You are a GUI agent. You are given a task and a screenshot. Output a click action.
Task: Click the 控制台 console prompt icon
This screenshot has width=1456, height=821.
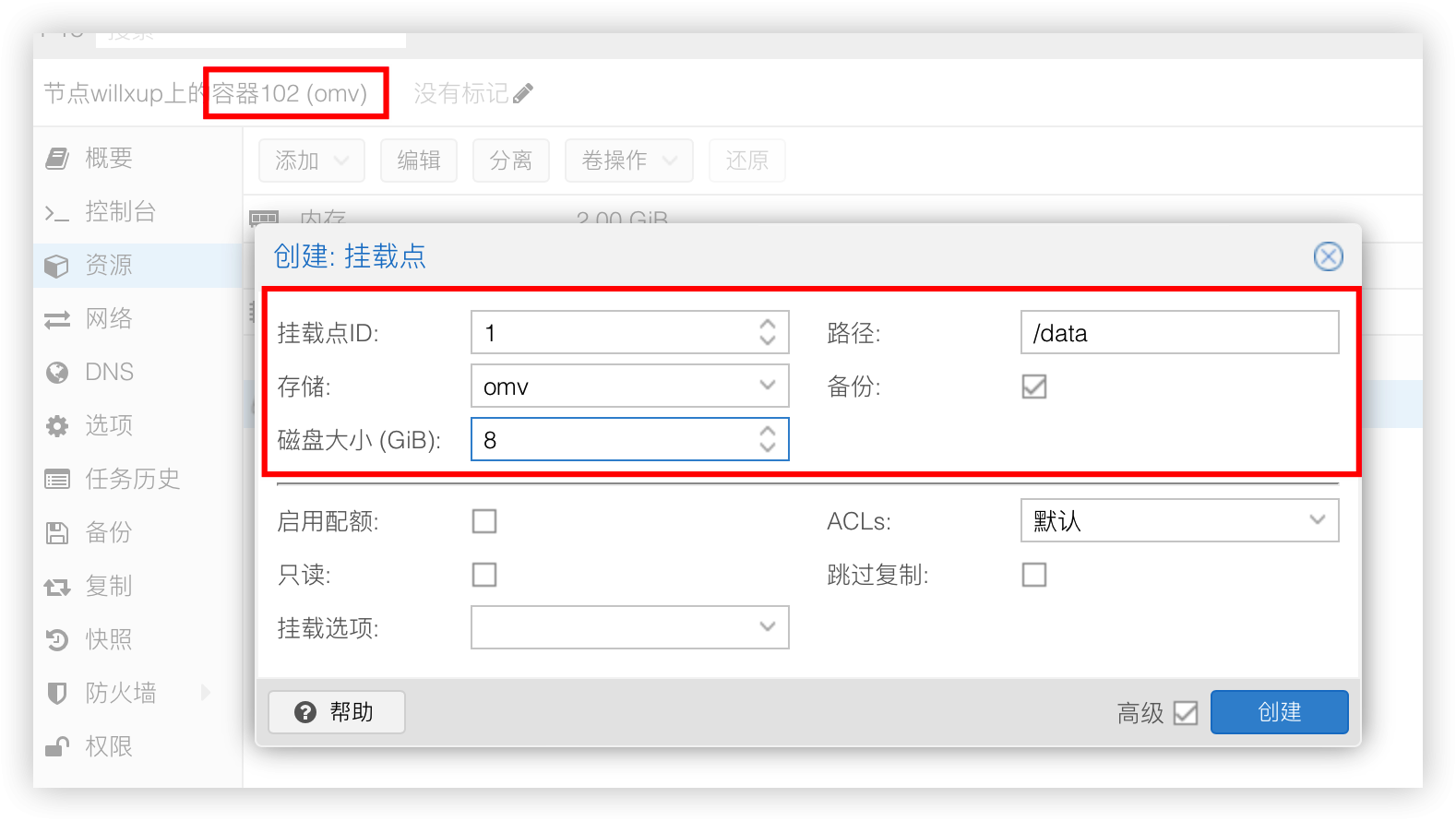(x=57, y=213)
